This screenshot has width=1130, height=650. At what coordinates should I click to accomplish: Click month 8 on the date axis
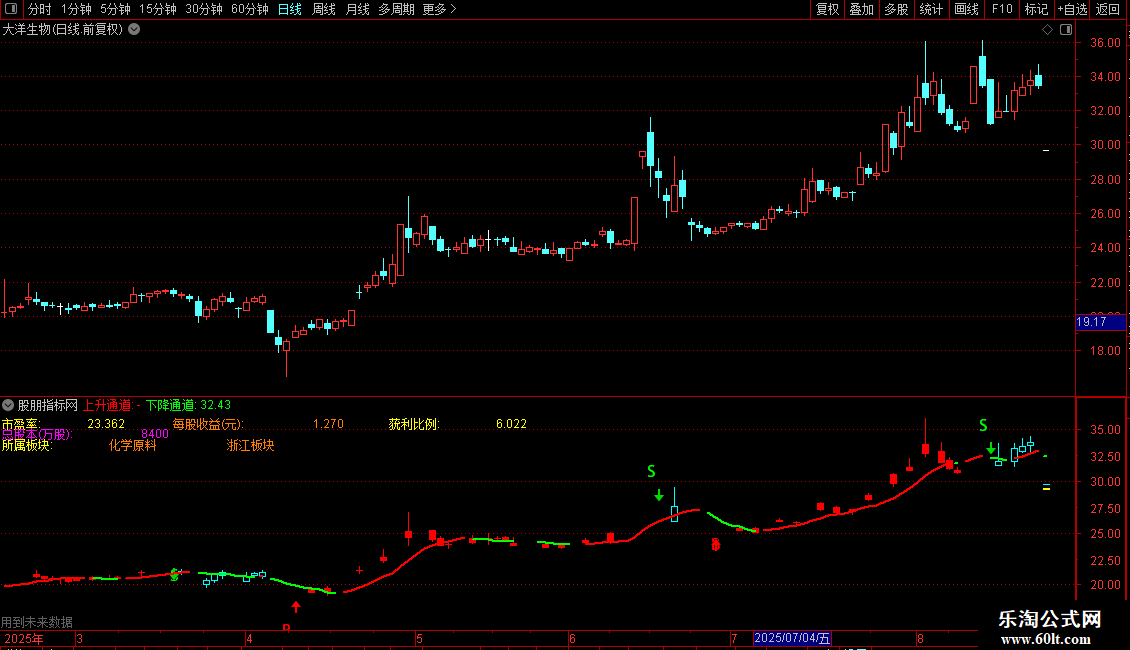[x=920, y=638]
